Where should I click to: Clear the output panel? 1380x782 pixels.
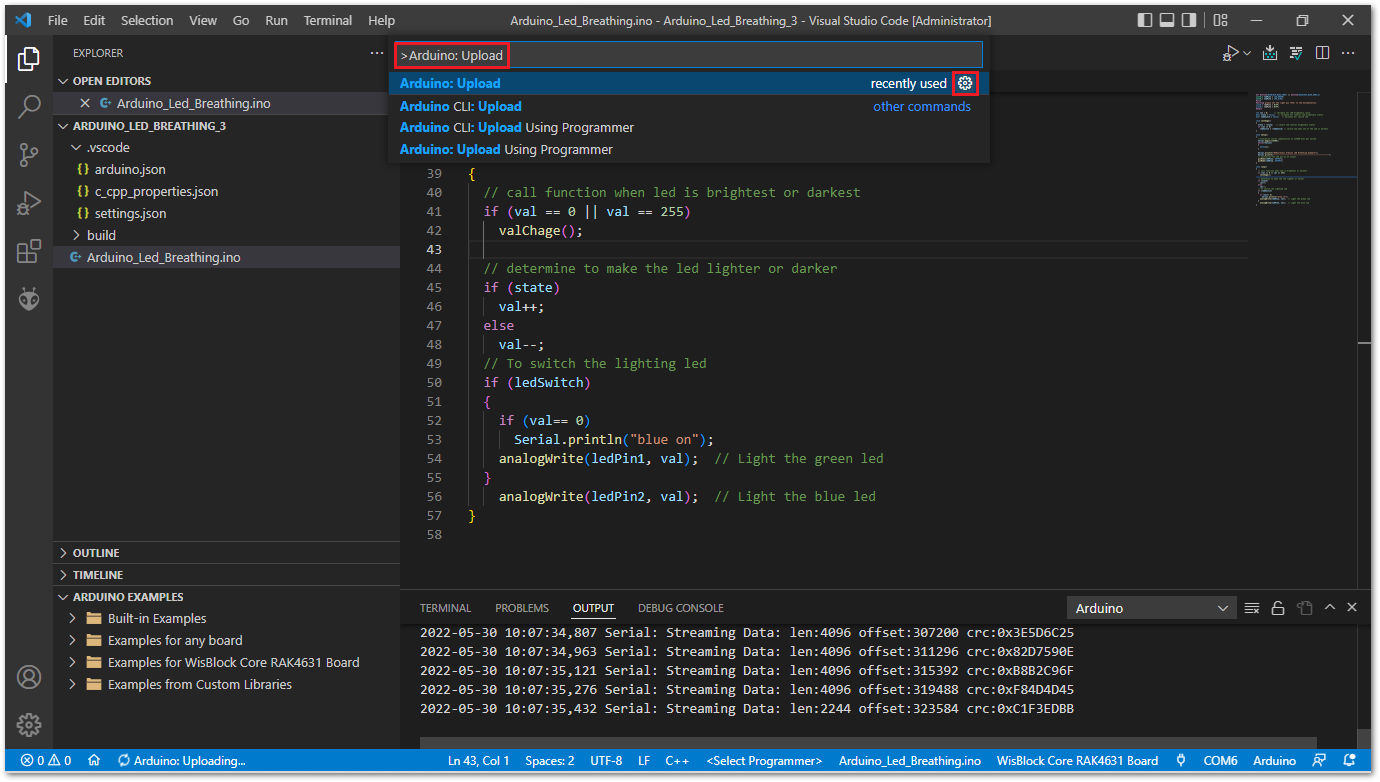tap(1252, 608)
